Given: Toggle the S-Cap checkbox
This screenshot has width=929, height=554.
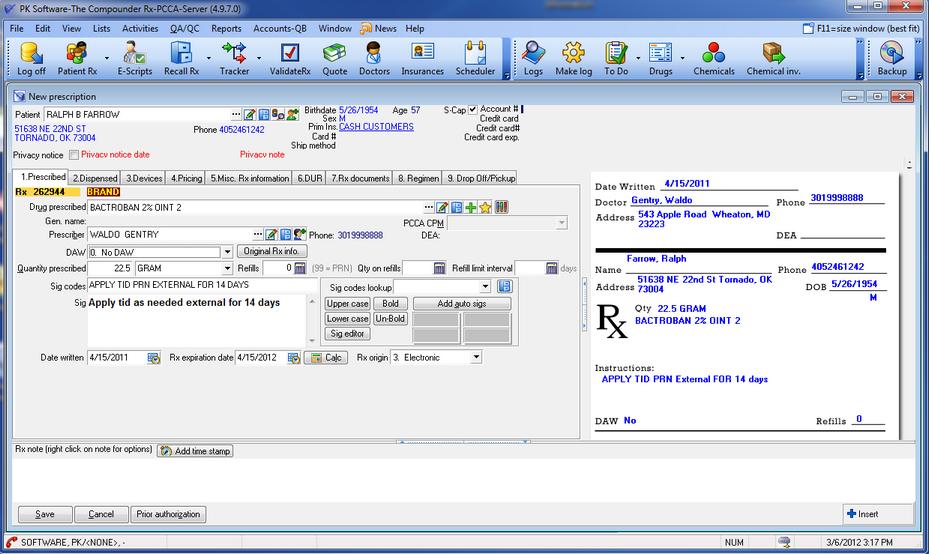Looking at the screenshot, I should 473,110.
